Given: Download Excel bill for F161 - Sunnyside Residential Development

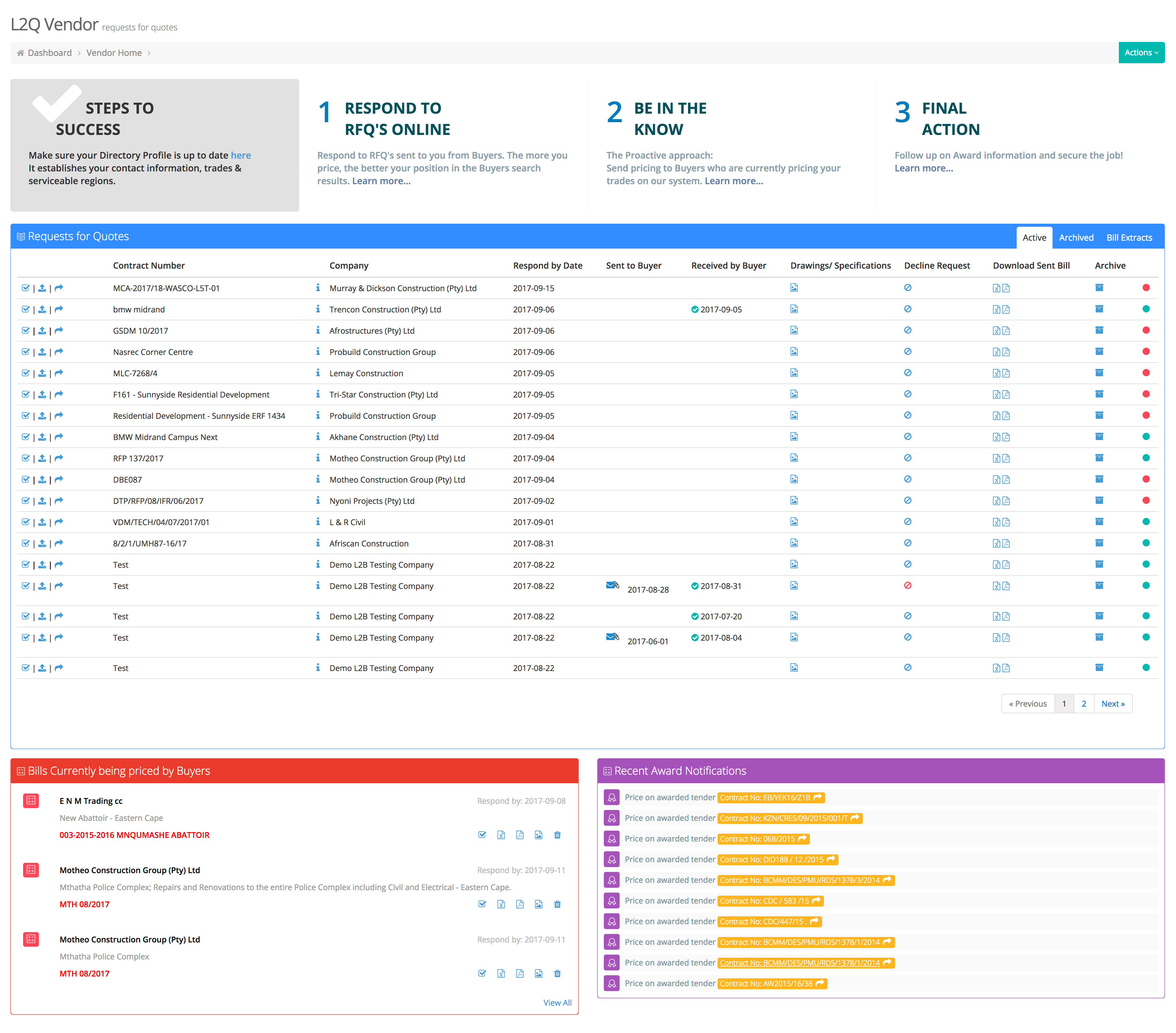Looking at the screenshot, I should pyautogui.click(x=996, y=394).
